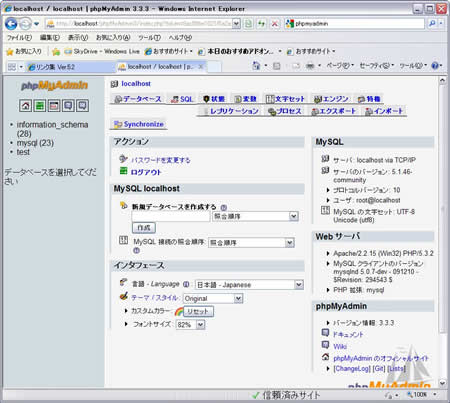The height and width of the screenshot is (403, 450).
Task: Click info icon next to Language label
Action: pos(186,284)
